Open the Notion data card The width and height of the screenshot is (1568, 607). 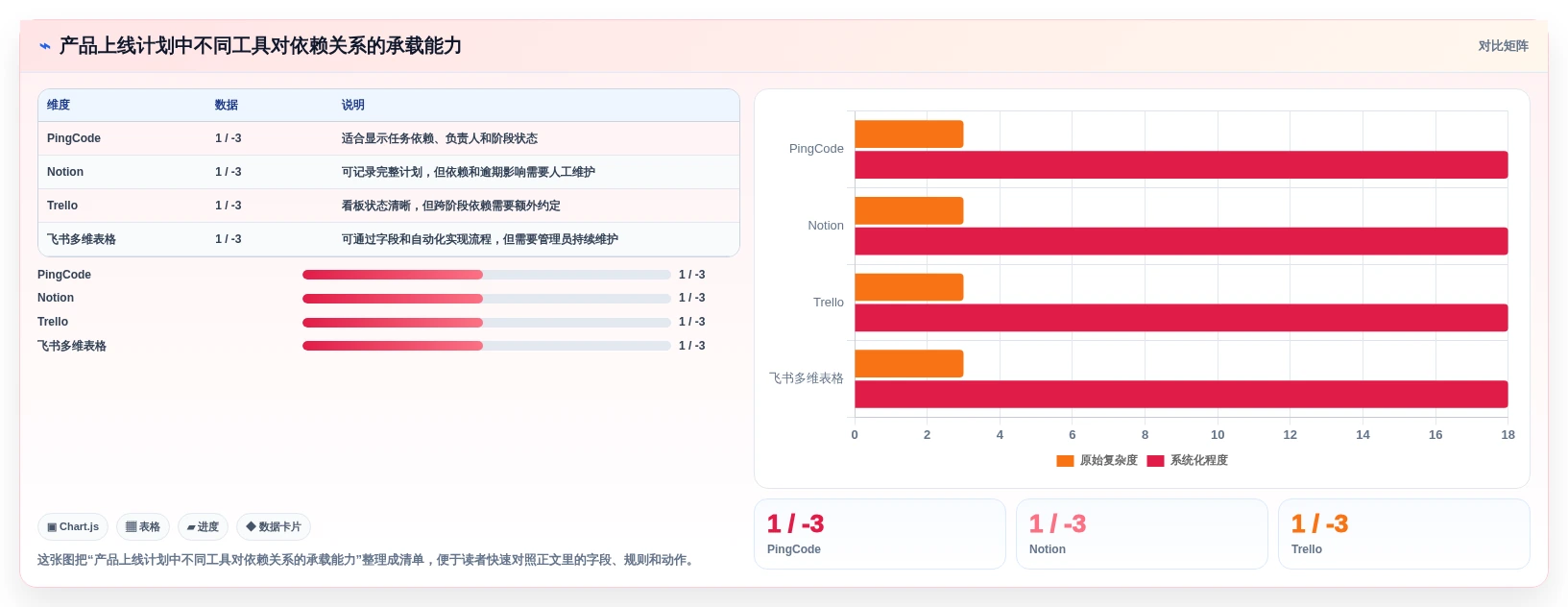[x=1142, y=534]
